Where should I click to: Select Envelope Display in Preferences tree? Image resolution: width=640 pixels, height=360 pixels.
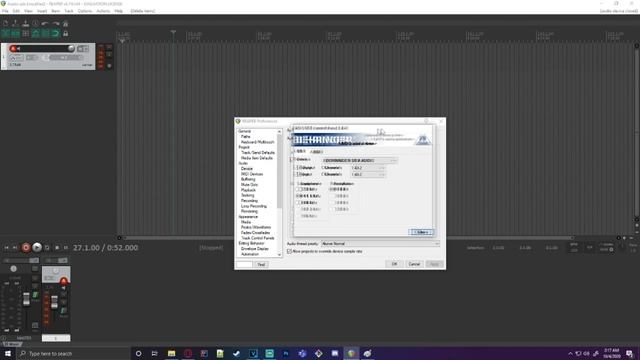coord(254,249)
